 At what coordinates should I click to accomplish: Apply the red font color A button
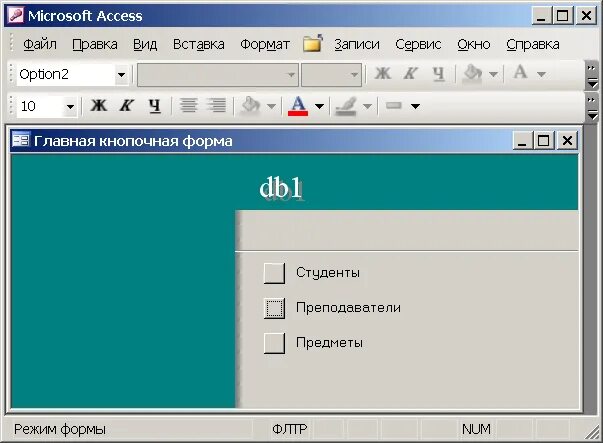[298, 105]
